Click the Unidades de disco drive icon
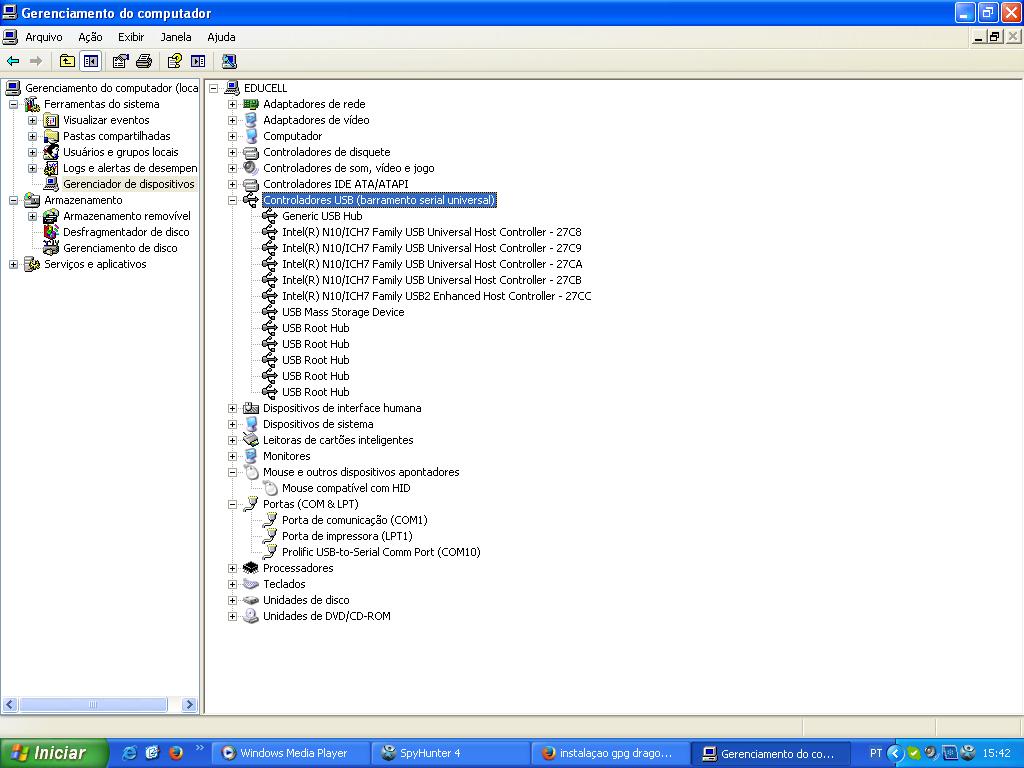Viewport: 1024px width, 768px height. tap(251, 600)
